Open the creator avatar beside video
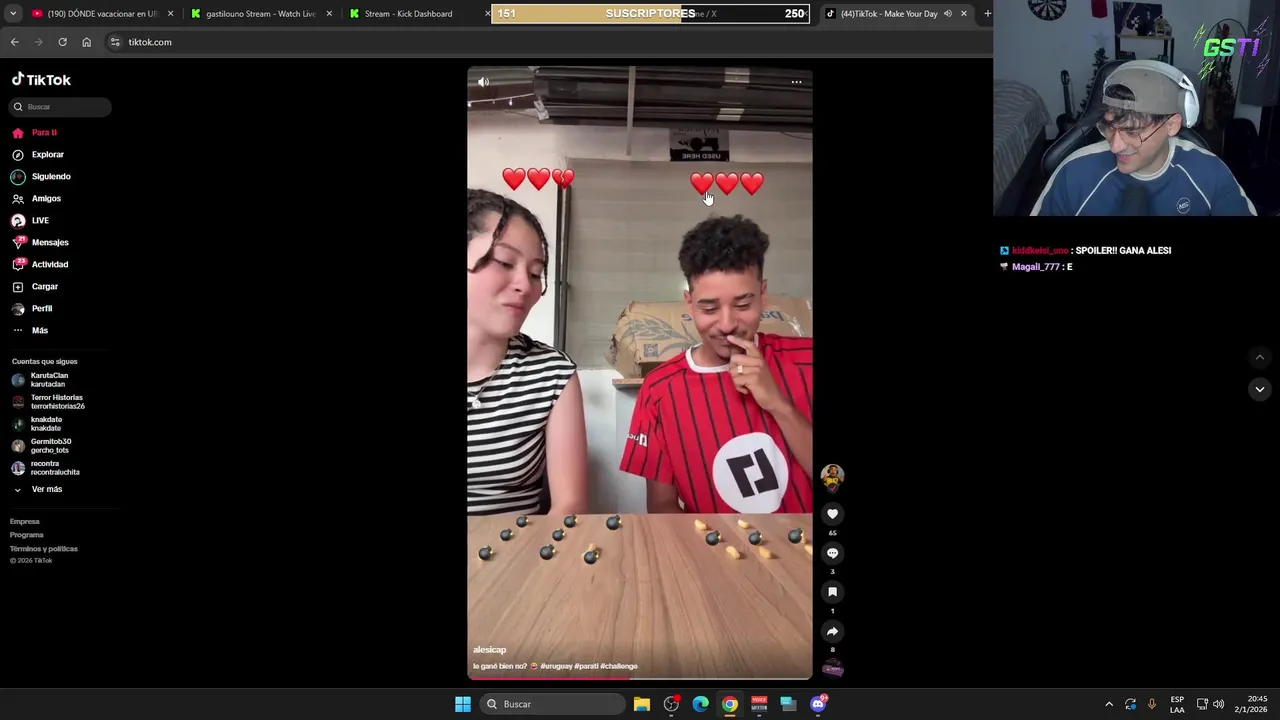This screenshot has height=720, width=1280. pyautogui.click(x=832, y=477)
